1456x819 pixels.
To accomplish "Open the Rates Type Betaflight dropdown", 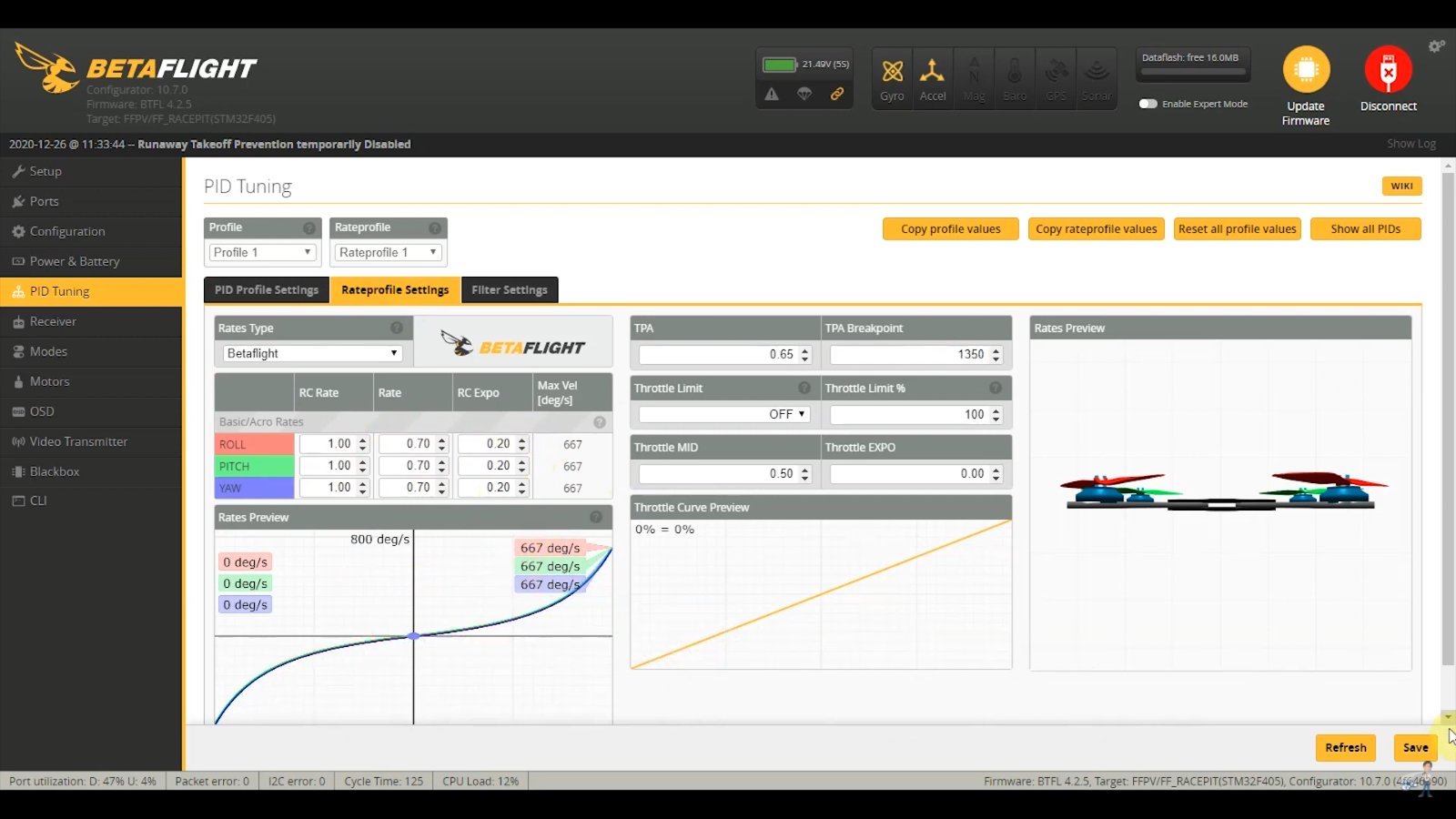I will [312, 353].
